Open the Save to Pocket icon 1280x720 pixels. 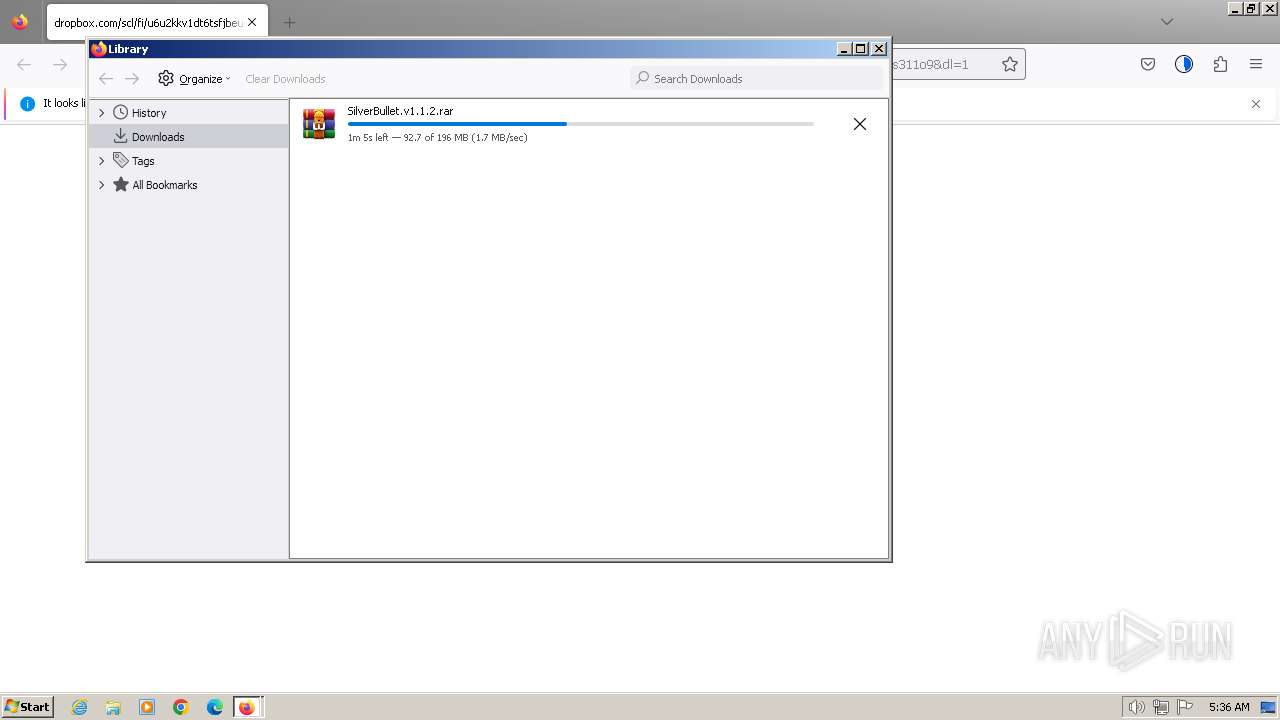(1148, 64)
